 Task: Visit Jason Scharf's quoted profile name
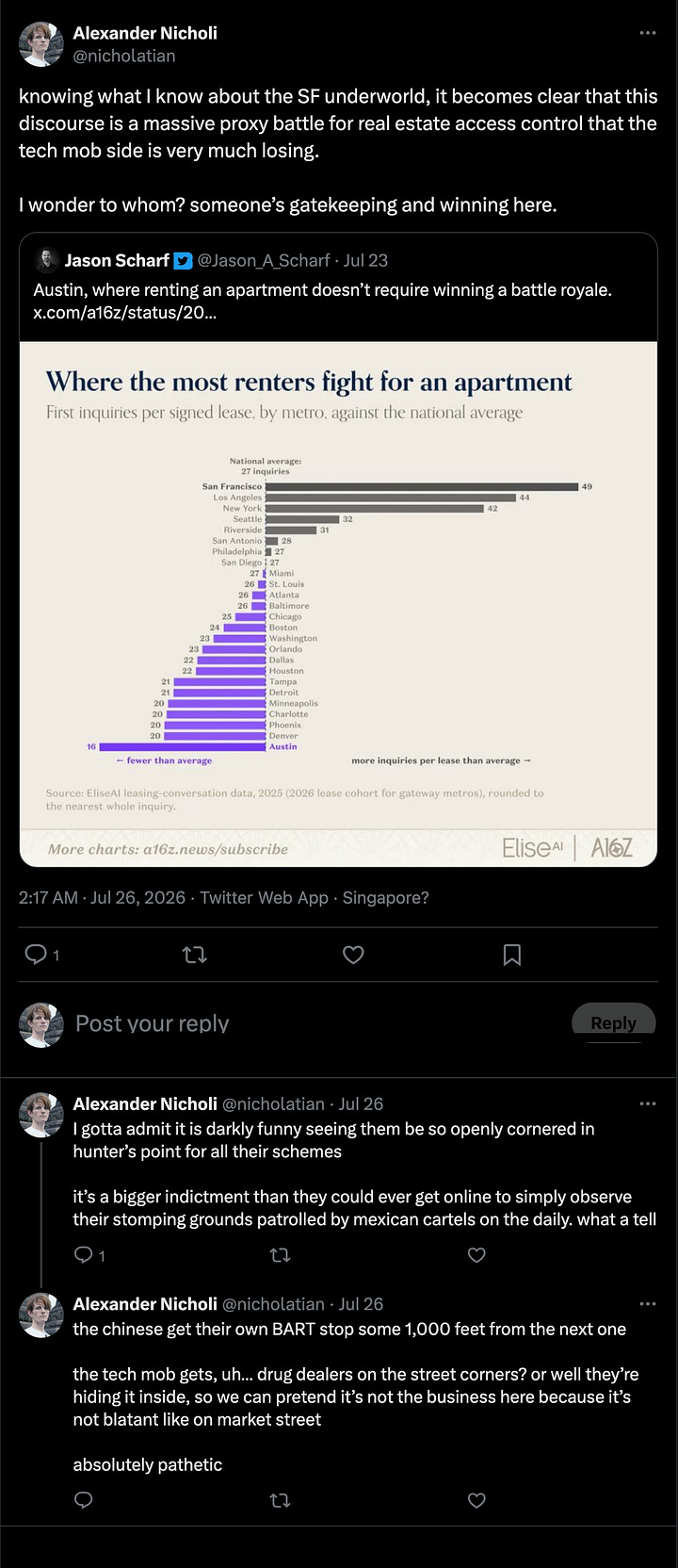point(116,260)
